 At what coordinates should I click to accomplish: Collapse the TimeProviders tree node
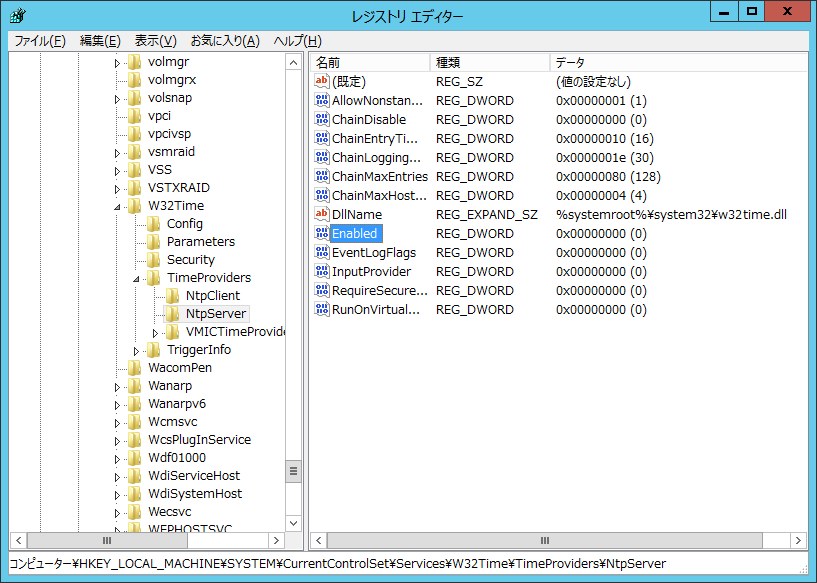[136, 279]
